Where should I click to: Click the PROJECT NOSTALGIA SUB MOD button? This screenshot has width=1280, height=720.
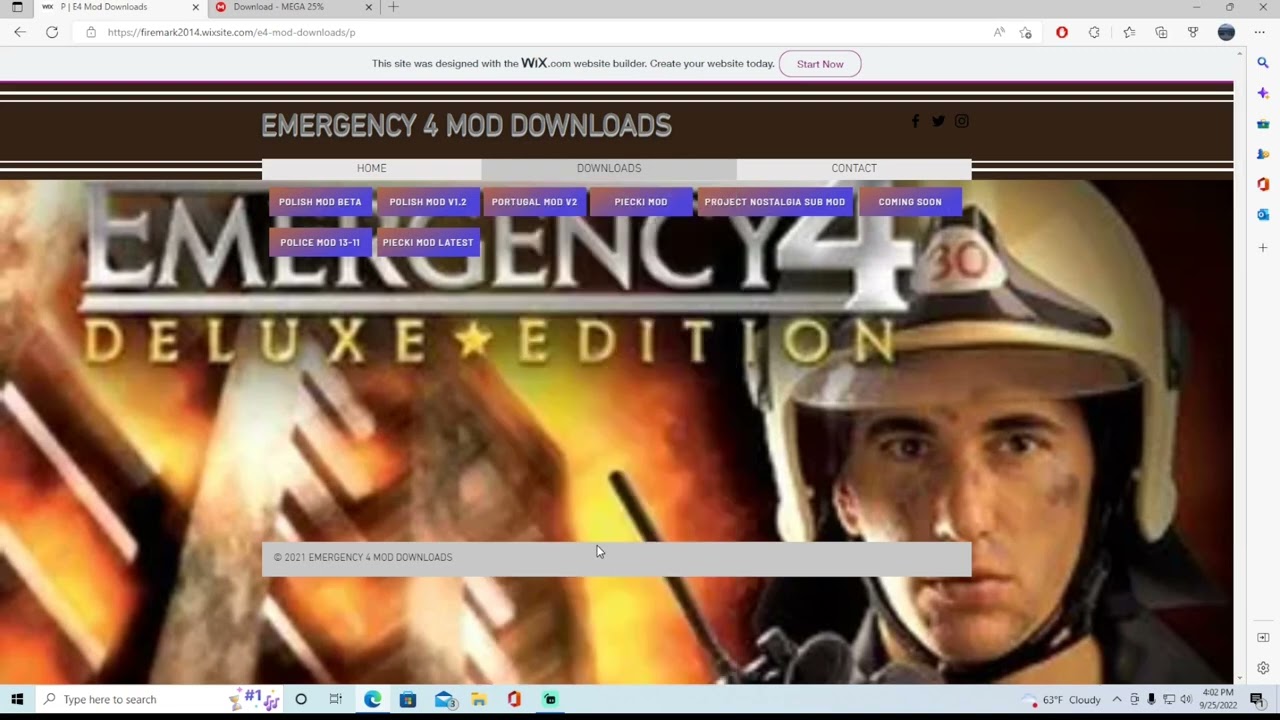pos(775,202)
